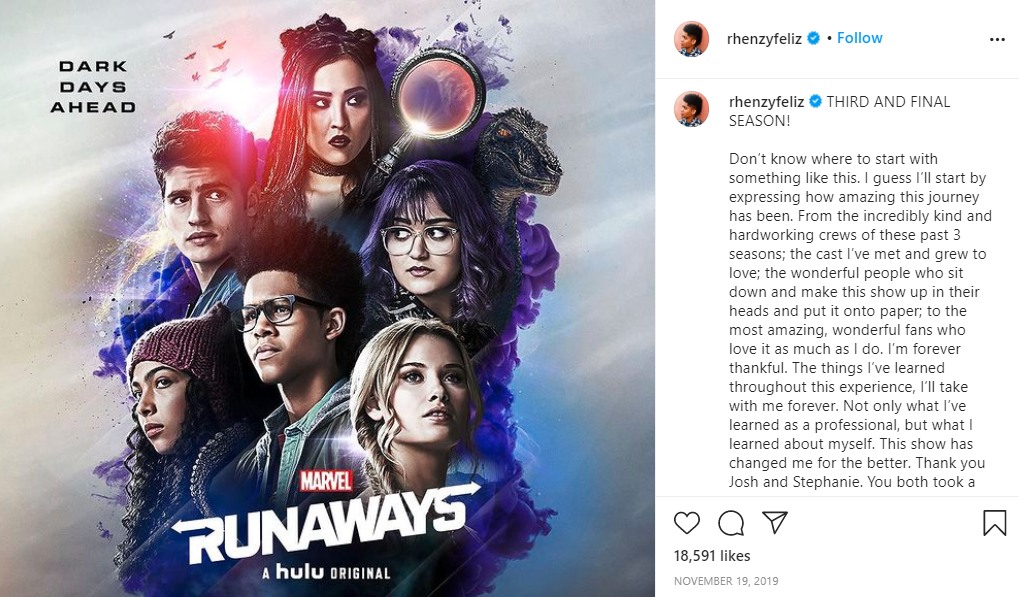The height and width of the screenshot is (597, 1019).
Task: Click the Runaways poster image
Action: 328,298
